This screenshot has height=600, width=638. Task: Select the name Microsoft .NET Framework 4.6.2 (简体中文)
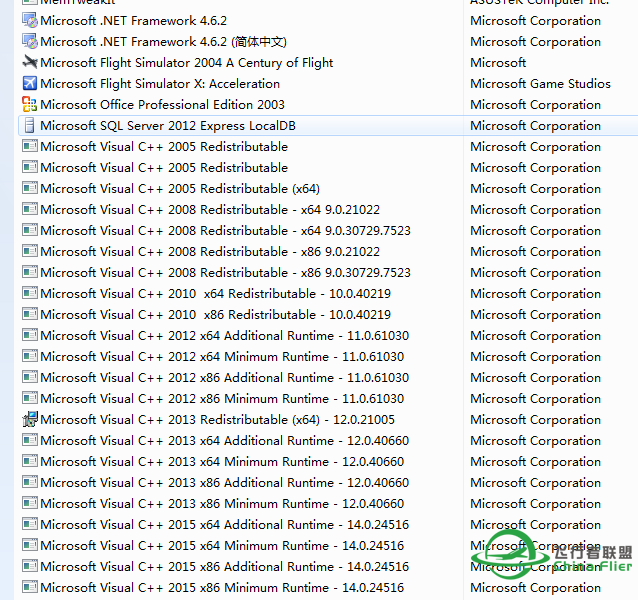164,41
